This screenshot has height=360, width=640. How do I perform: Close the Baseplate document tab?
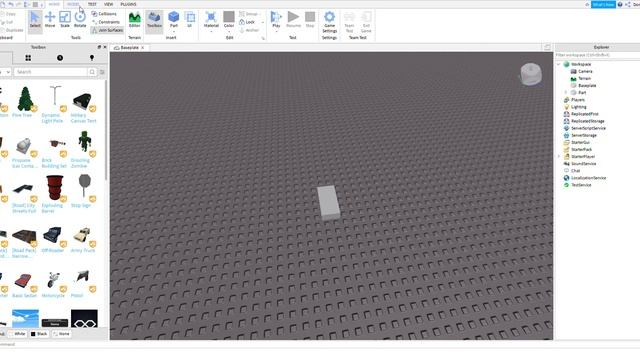(x=143, y=48)
